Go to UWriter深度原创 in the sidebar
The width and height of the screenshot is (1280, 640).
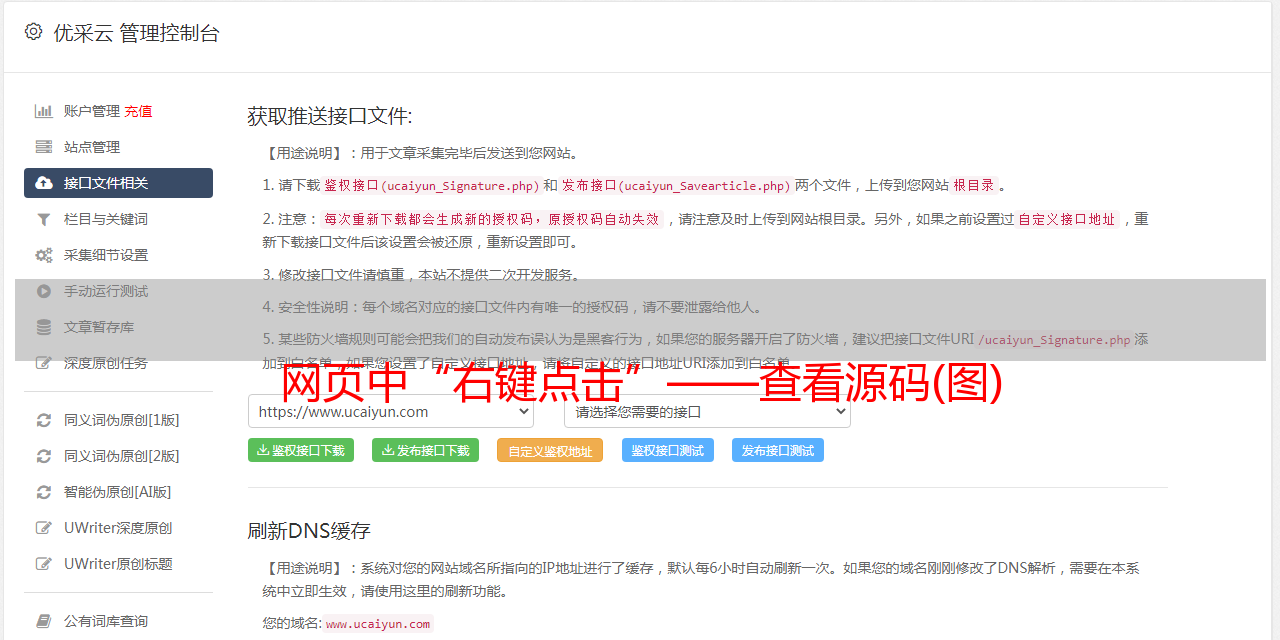pos(118,528)
